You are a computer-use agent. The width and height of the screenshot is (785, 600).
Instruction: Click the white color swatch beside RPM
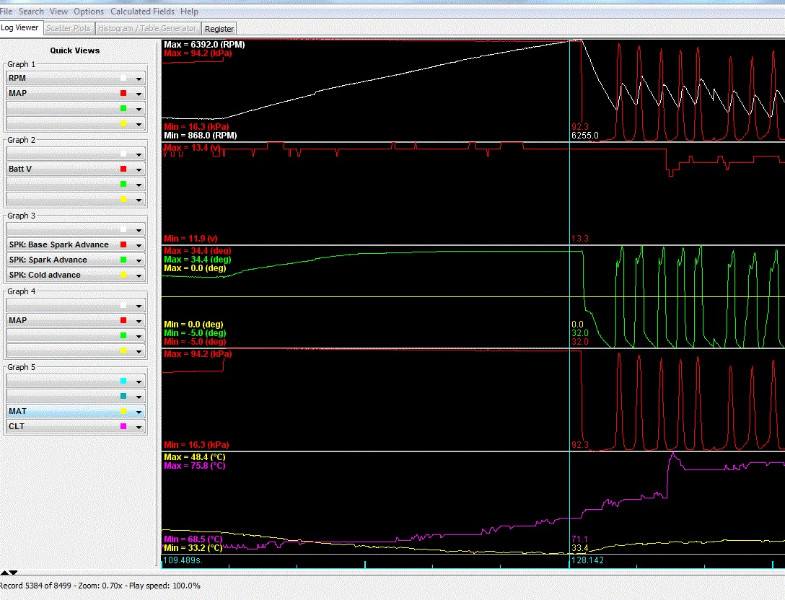[x=122, y=78]
